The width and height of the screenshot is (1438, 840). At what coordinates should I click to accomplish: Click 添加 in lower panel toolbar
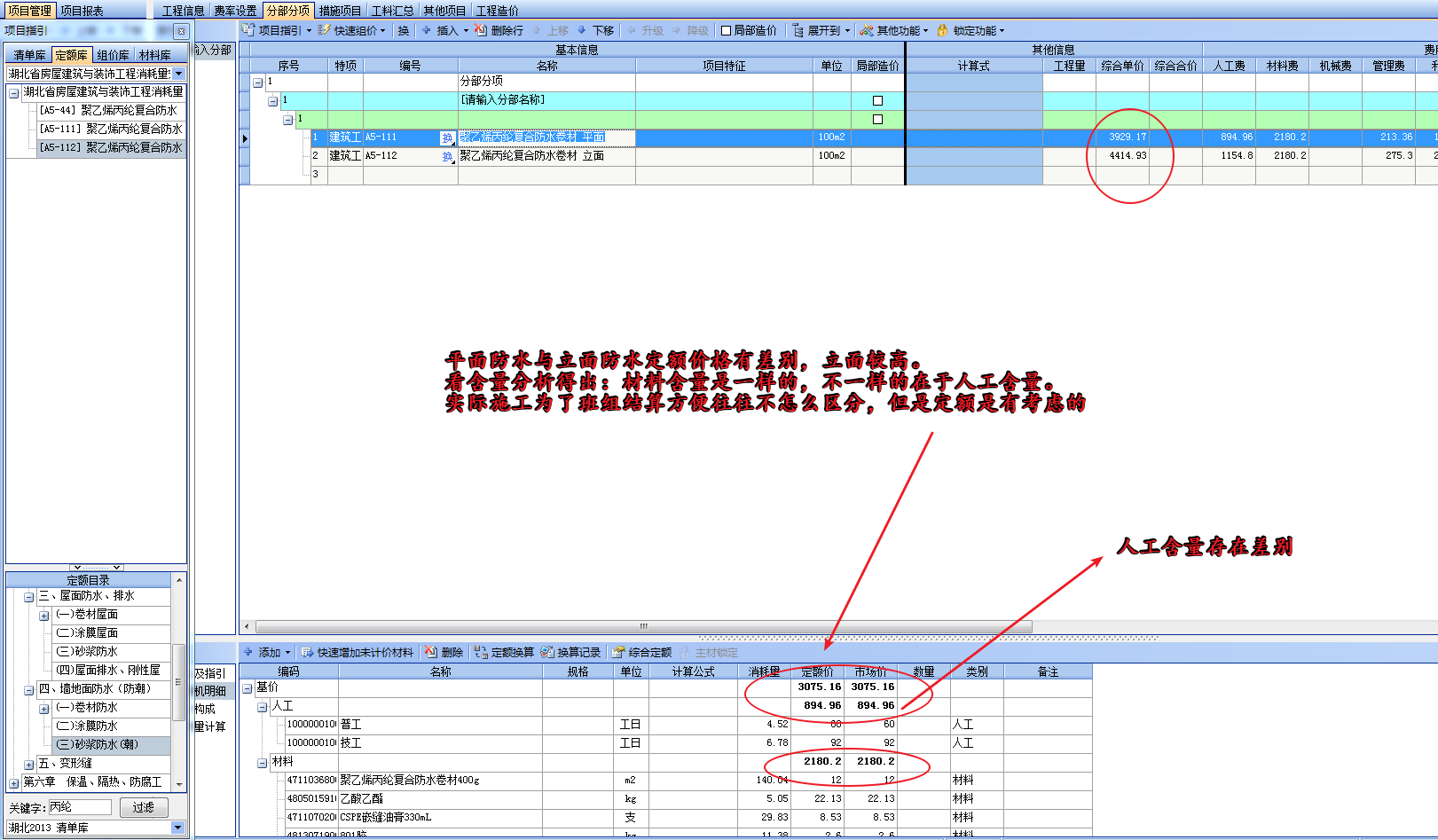266,652
